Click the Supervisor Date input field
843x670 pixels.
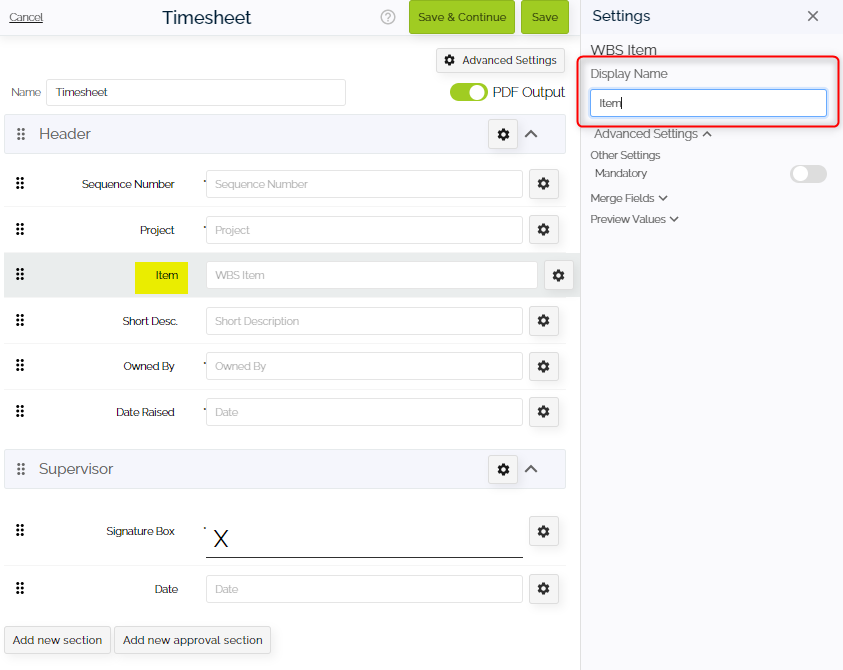click(x=364, y=589)
